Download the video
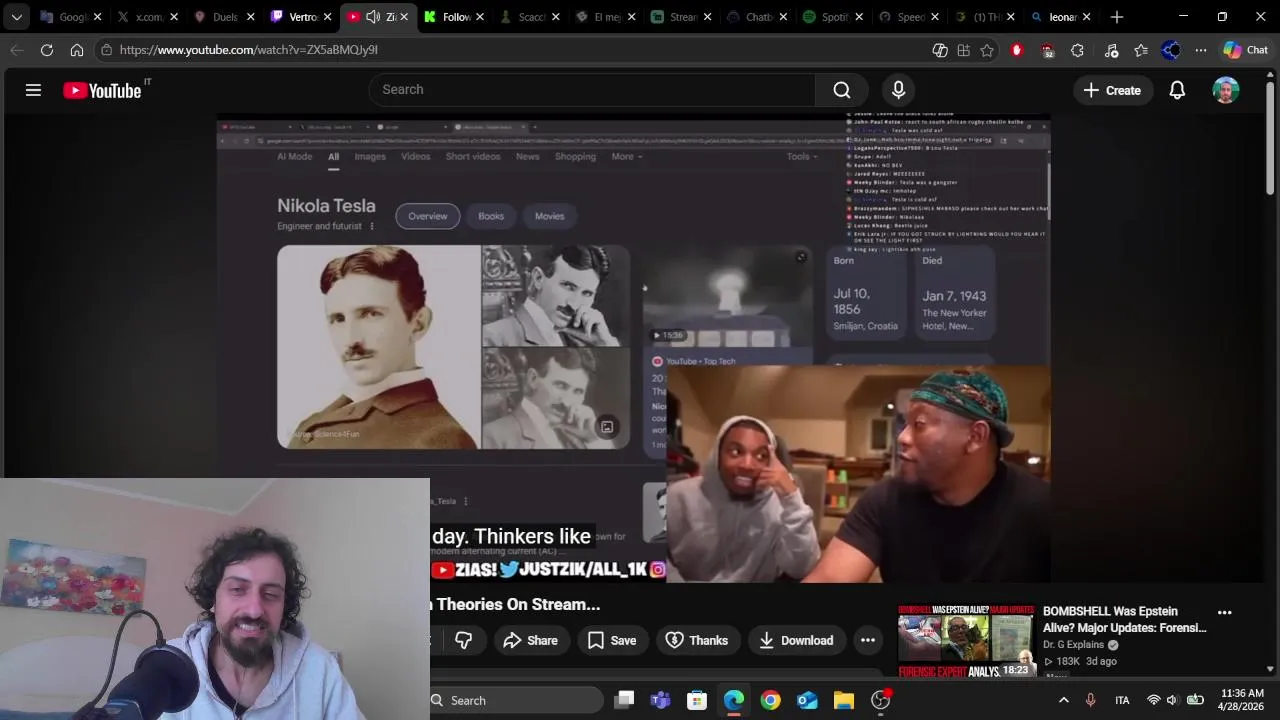 (796, 640)
